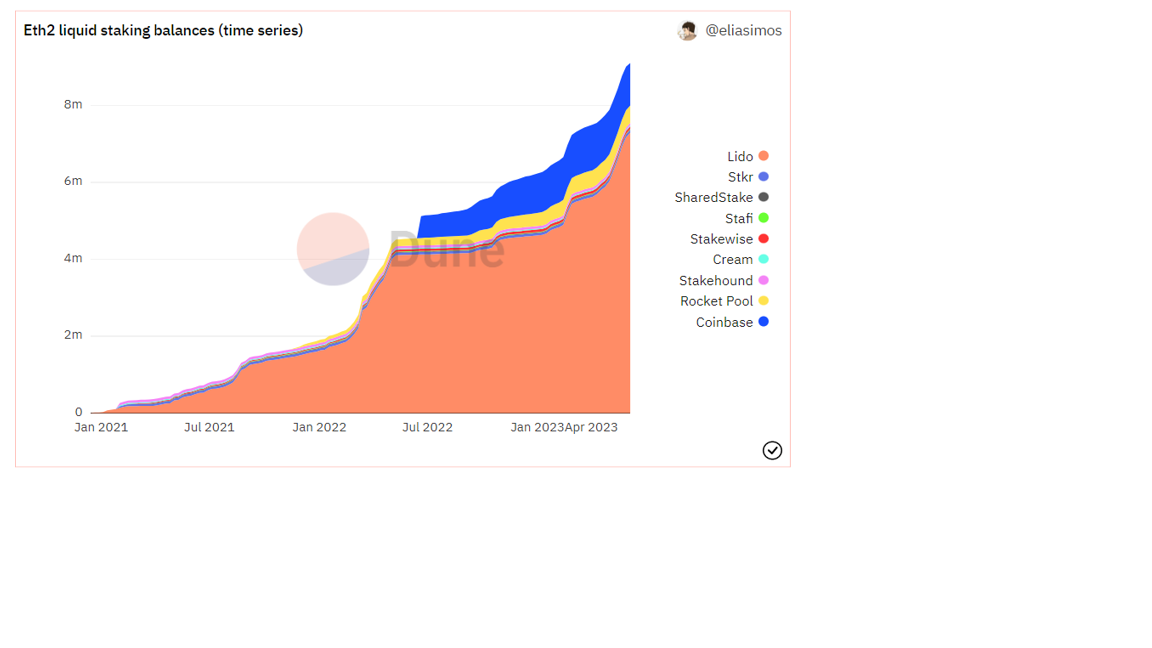Viewport: 1152px width, 648px height.
Task: Click the 8m y-axis gridline label
Action: [73, 104]
